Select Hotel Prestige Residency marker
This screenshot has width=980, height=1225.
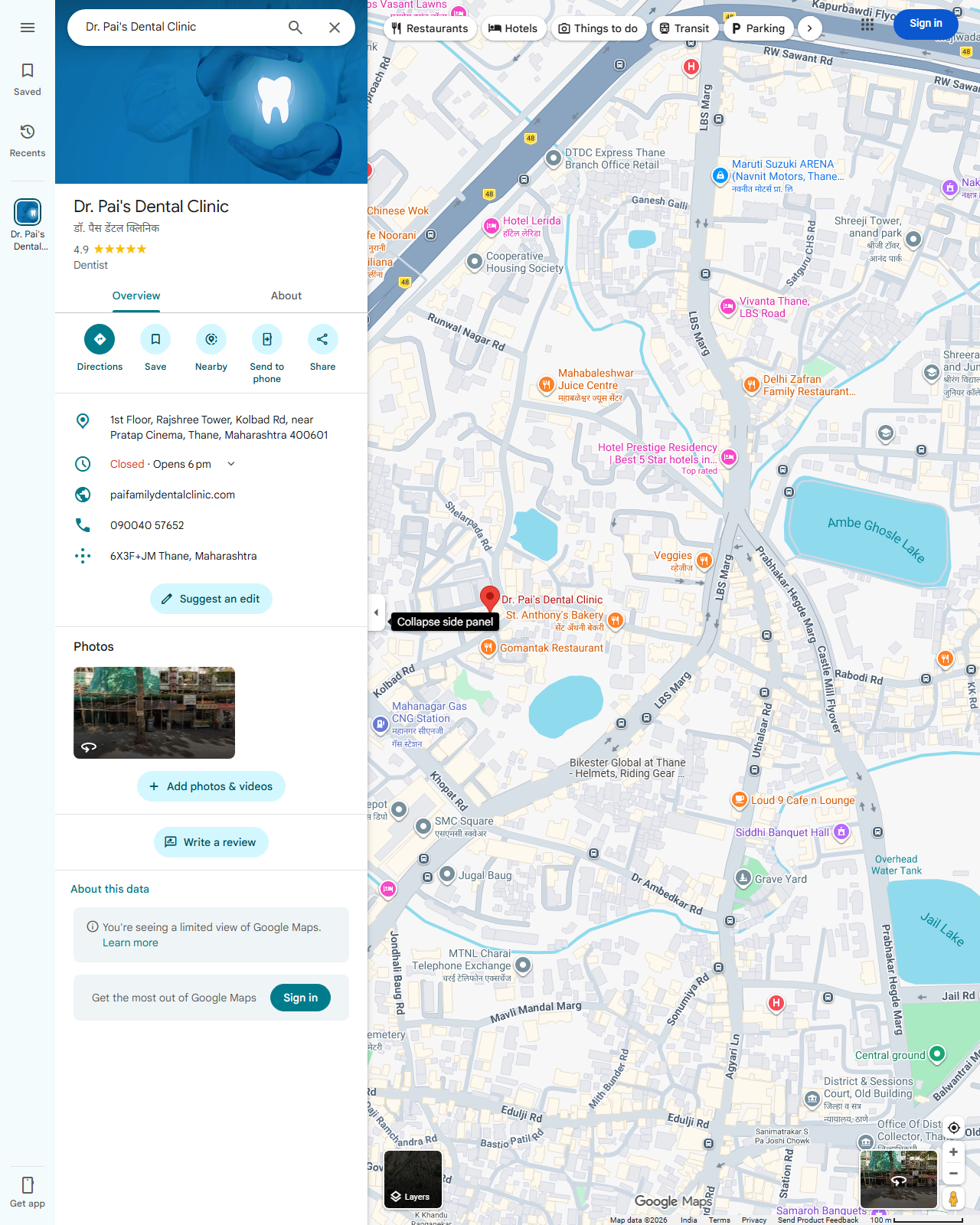click(x=729, y=458)
